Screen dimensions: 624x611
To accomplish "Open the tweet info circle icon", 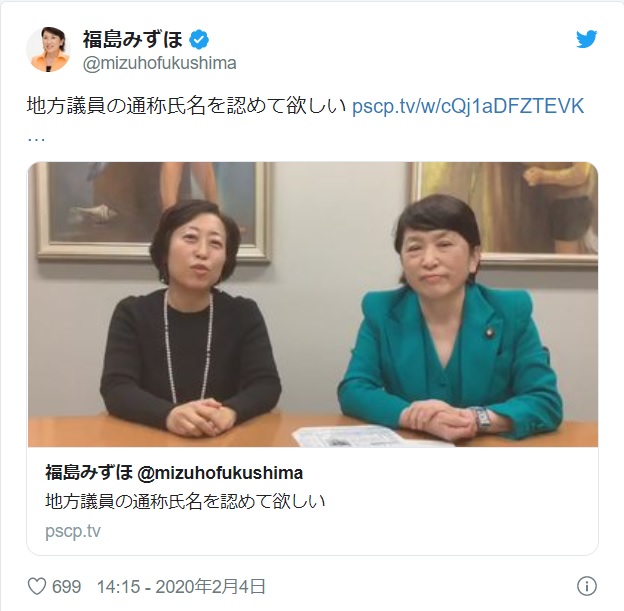I will click(x=587, y=586).
